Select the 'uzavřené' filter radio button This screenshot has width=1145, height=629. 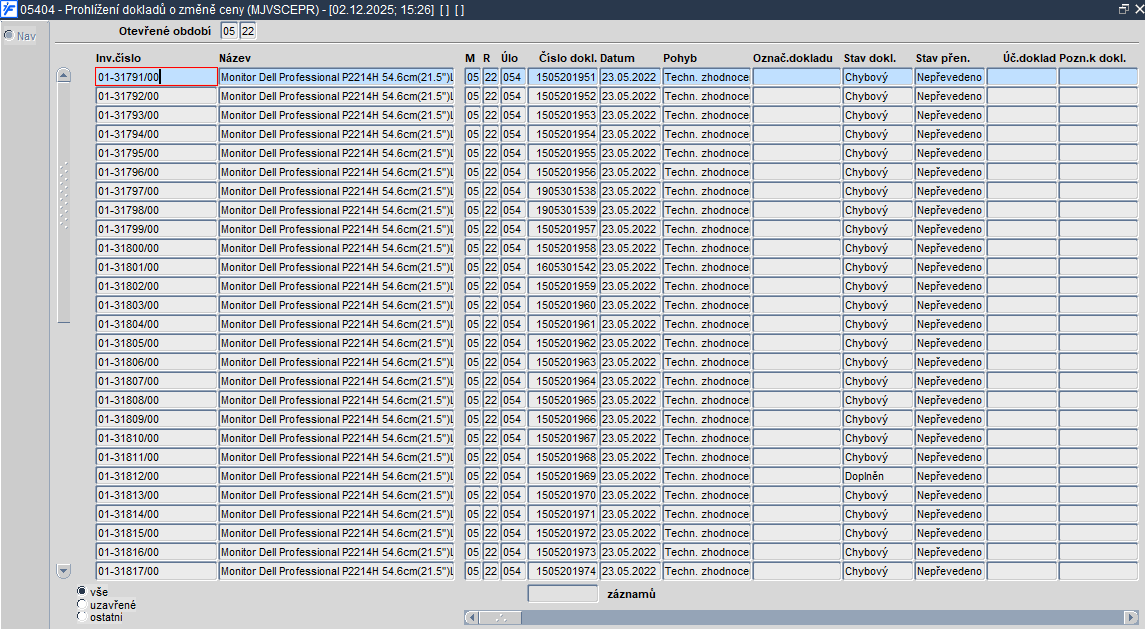pyautogui.click(x=81, y=604)
